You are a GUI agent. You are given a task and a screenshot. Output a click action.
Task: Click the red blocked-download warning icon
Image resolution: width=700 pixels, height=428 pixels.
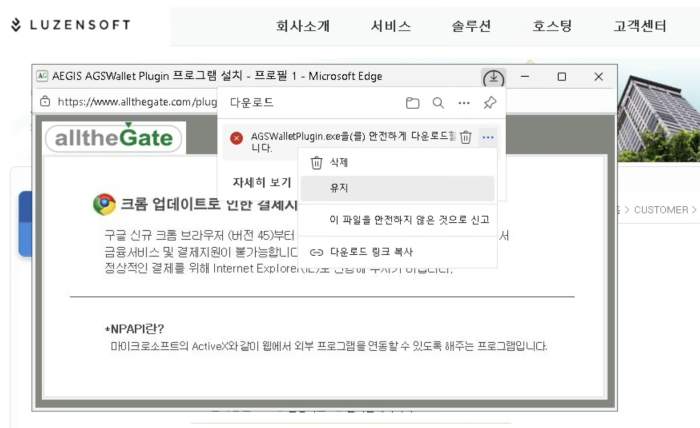(236, 139)
